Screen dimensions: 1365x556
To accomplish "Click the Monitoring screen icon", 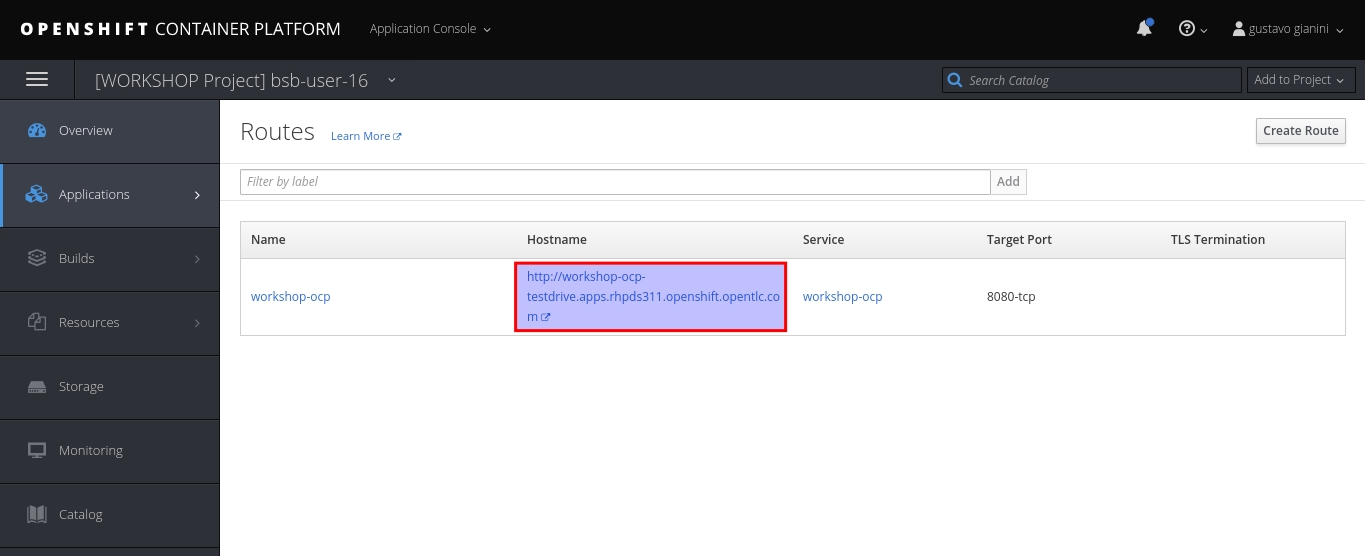I will pos(37,451).
